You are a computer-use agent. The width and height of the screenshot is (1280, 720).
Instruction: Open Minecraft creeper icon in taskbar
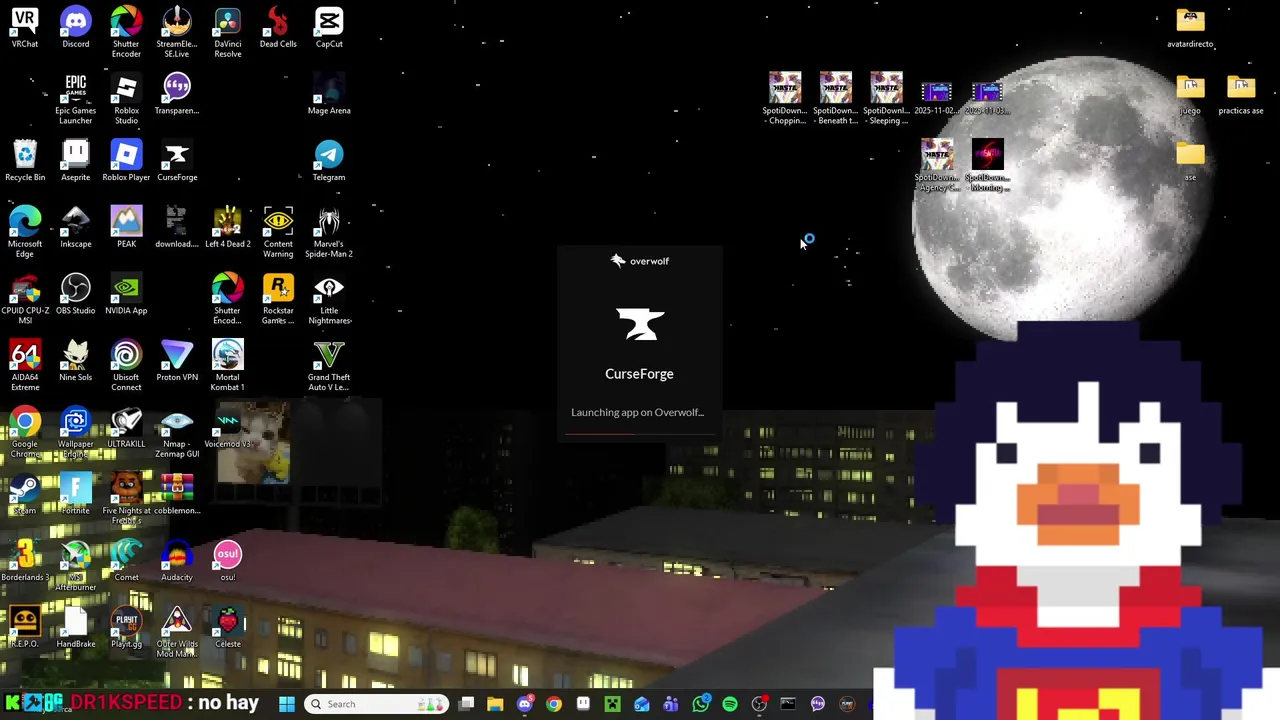coord(613,704)
